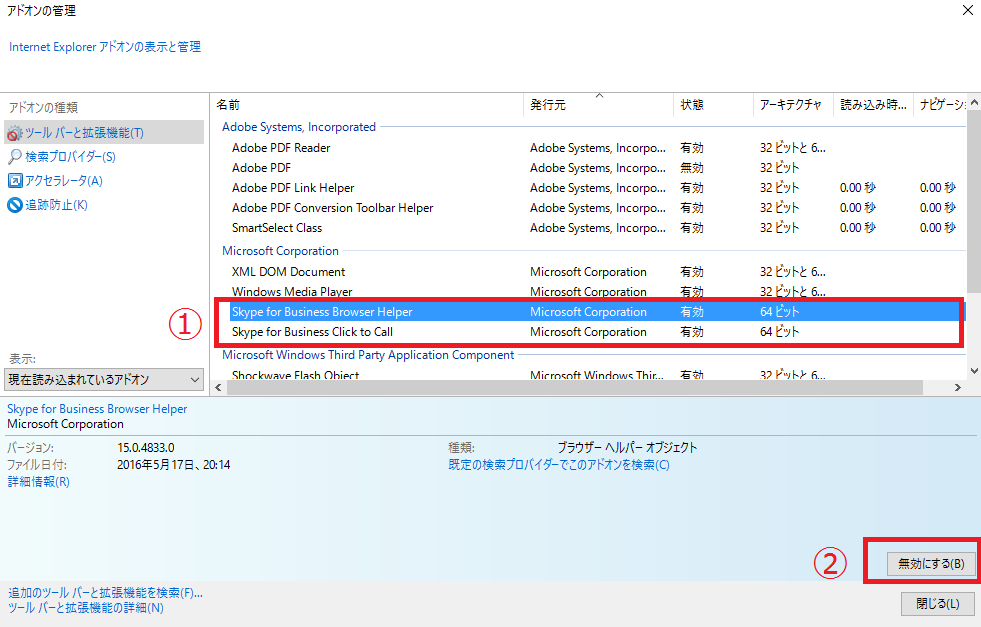Open the 詳細情報(R) link
This screenshot has height=627, width=981.
click(x=39, y=482)
